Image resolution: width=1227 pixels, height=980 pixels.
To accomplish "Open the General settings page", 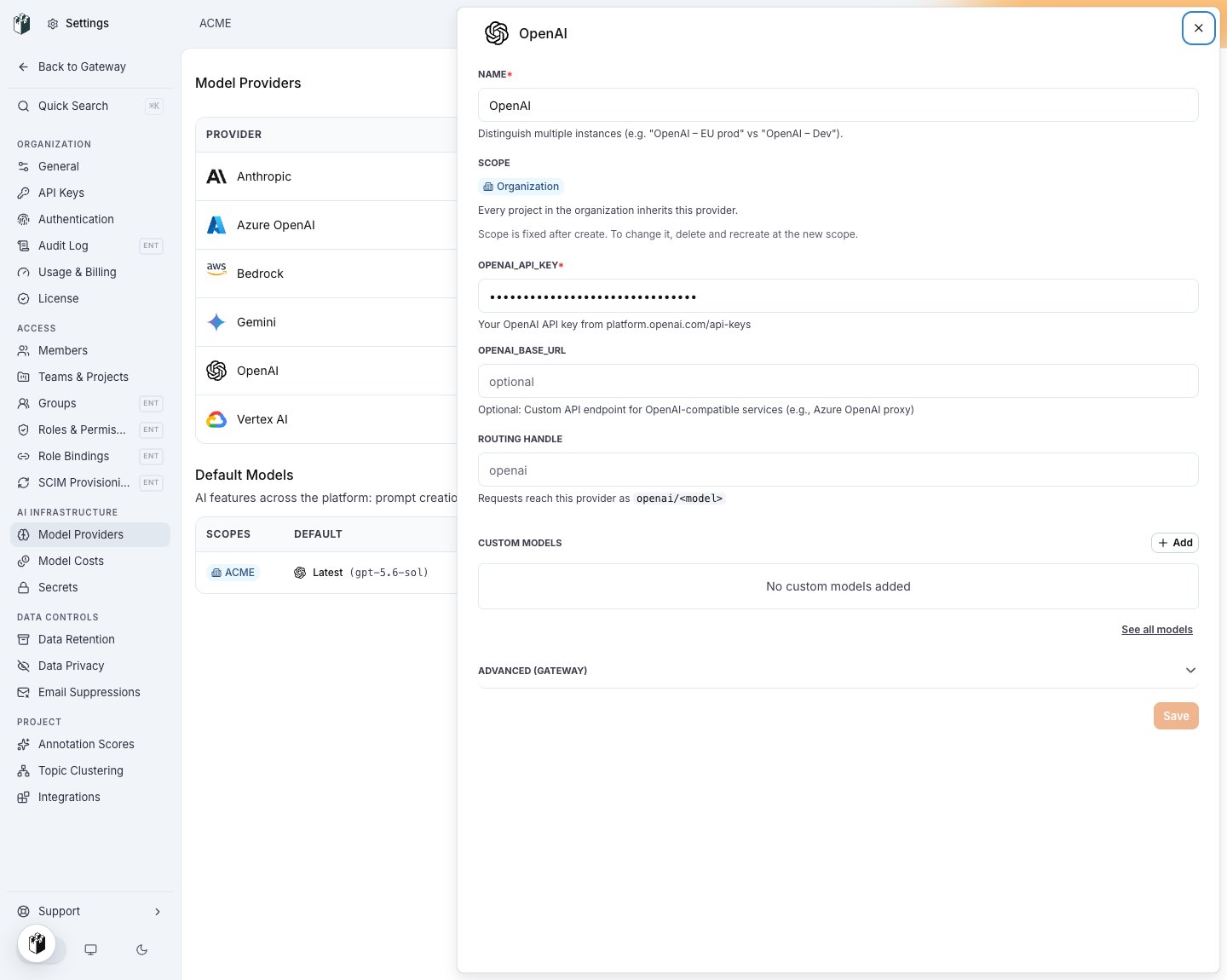I will pyautogui.click(x=90, y=166).
